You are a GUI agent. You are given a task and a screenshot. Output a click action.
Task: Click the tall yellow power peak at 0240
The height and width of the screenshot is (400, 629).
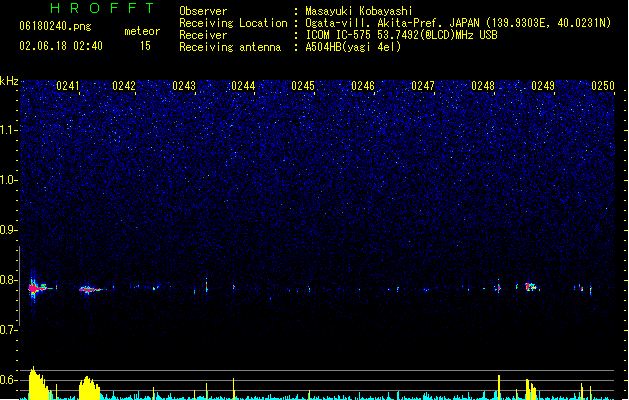[x=38, y=383]
